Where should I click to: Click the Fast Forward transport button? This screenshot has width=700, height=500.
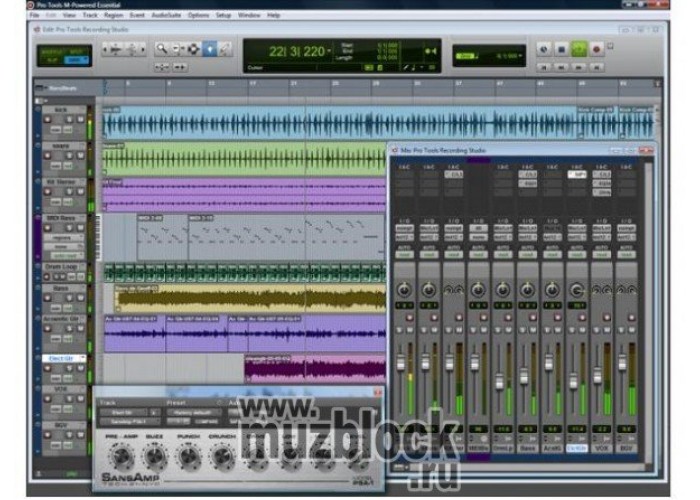(x=579, y=67)
